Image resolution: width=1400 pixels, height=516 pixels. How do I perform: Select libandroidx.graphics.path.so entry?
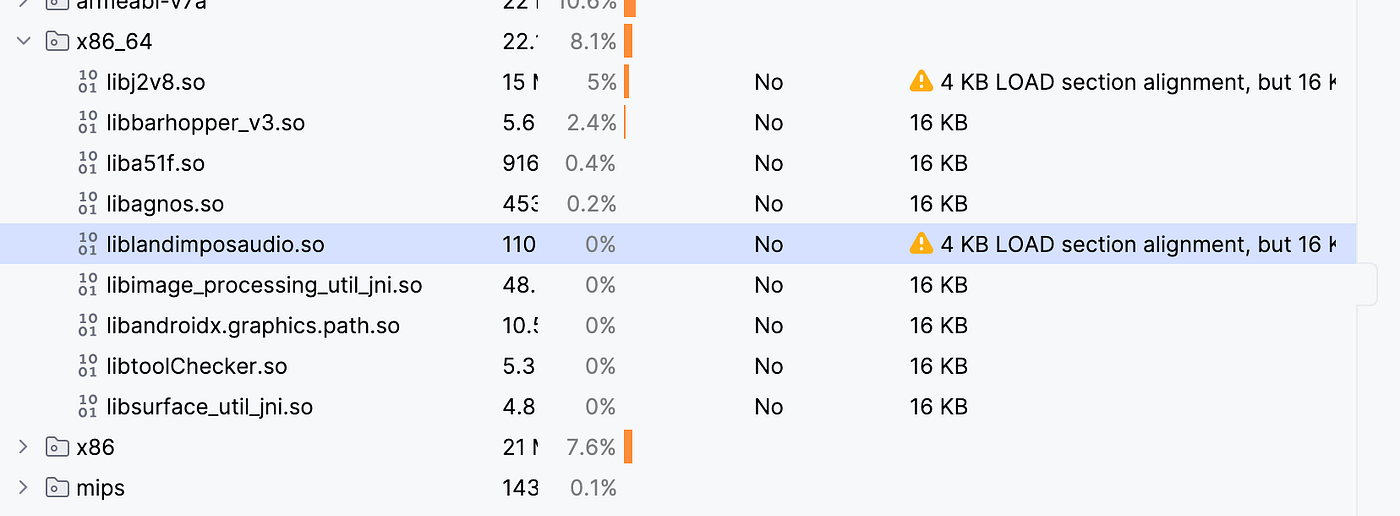tap(253, 326)
